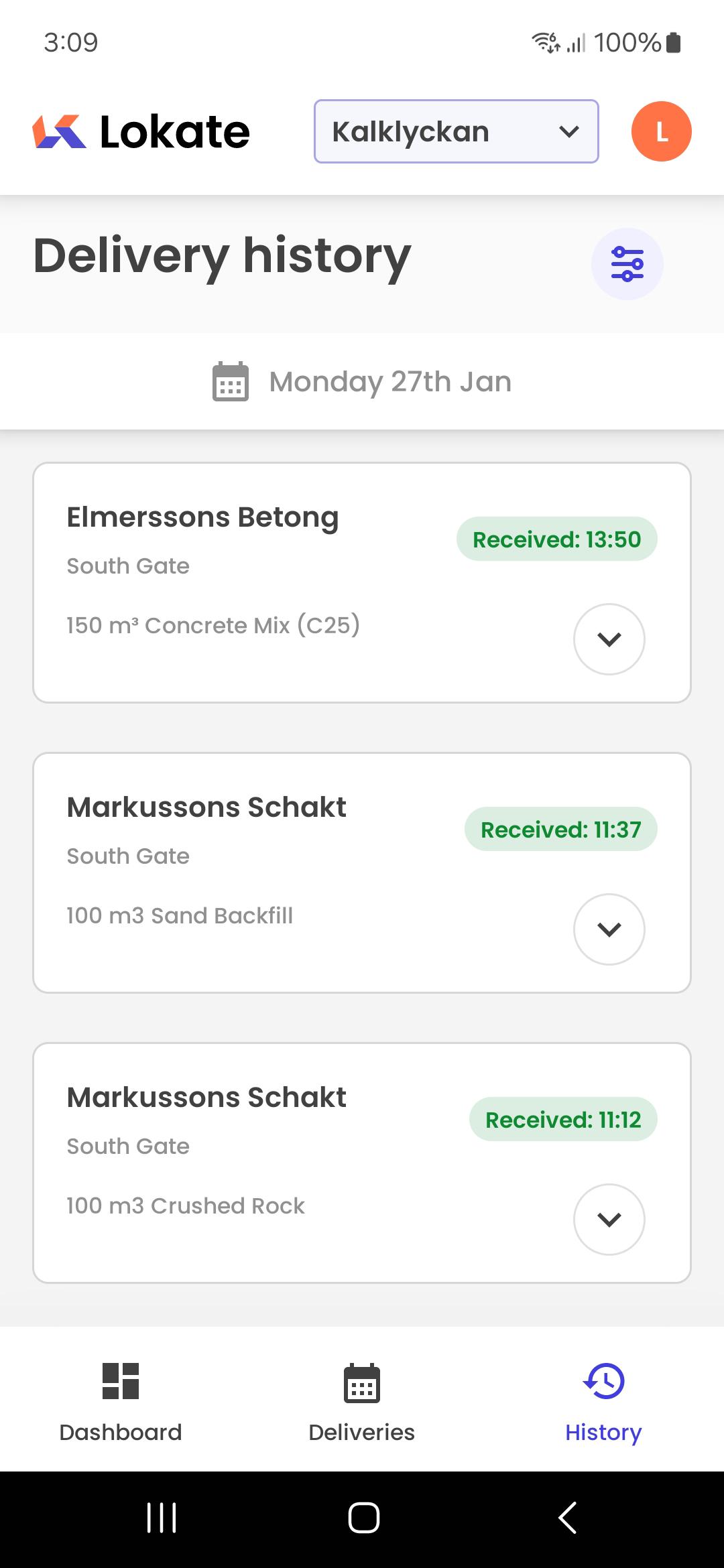Open Android recent apps button
This screenshot has height=1568, width=724.
(161, 1517)
